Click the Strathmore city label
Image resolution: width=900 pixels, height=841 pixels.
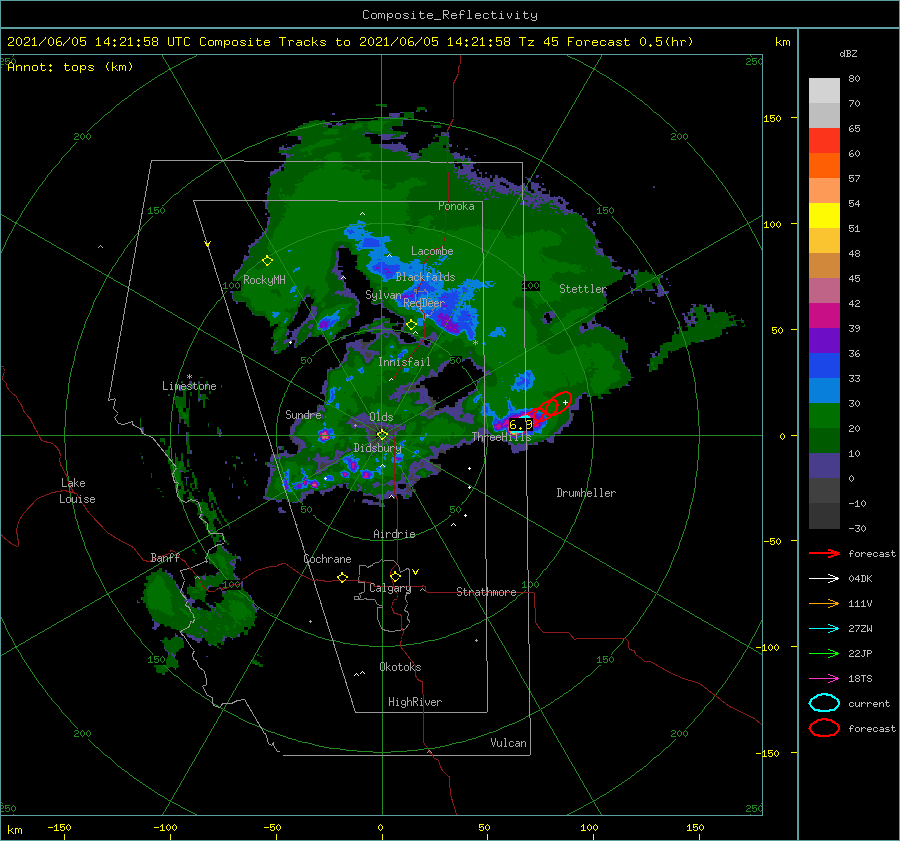pos(486,592)
